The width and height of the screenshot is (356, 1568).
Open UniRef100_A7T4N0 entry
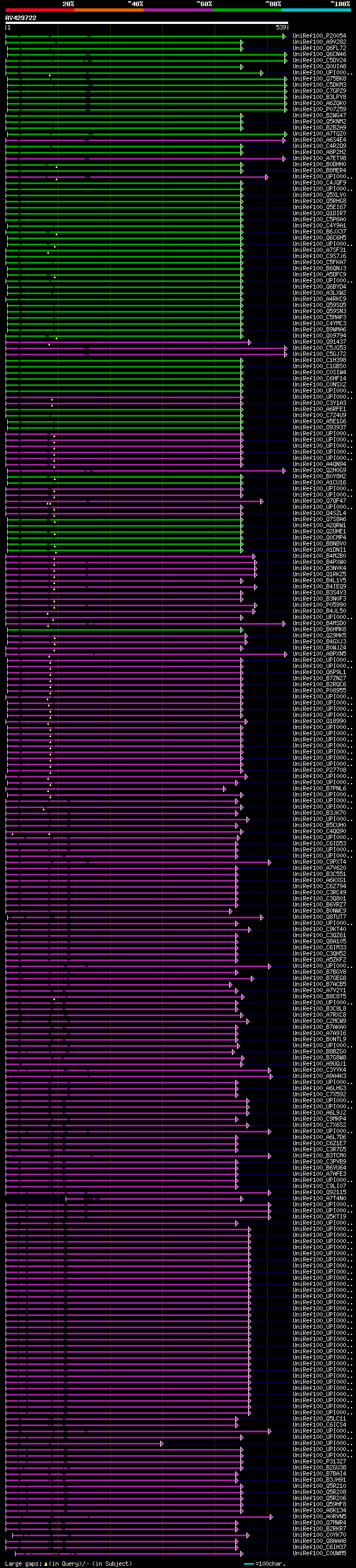[x=319, y=1198]
